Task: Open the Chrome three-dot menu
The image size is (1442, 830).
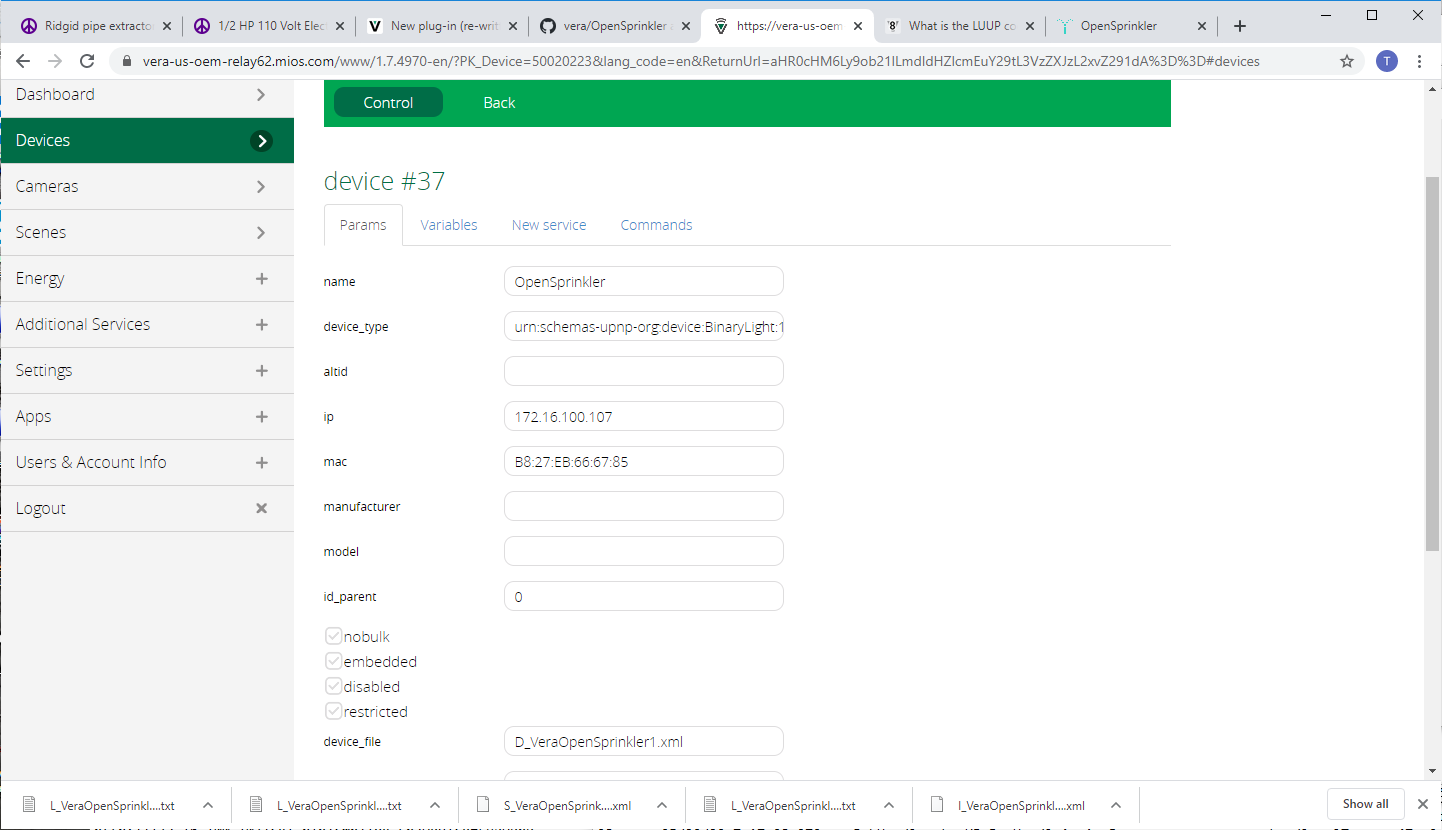Action: [x=1419, y=61]
